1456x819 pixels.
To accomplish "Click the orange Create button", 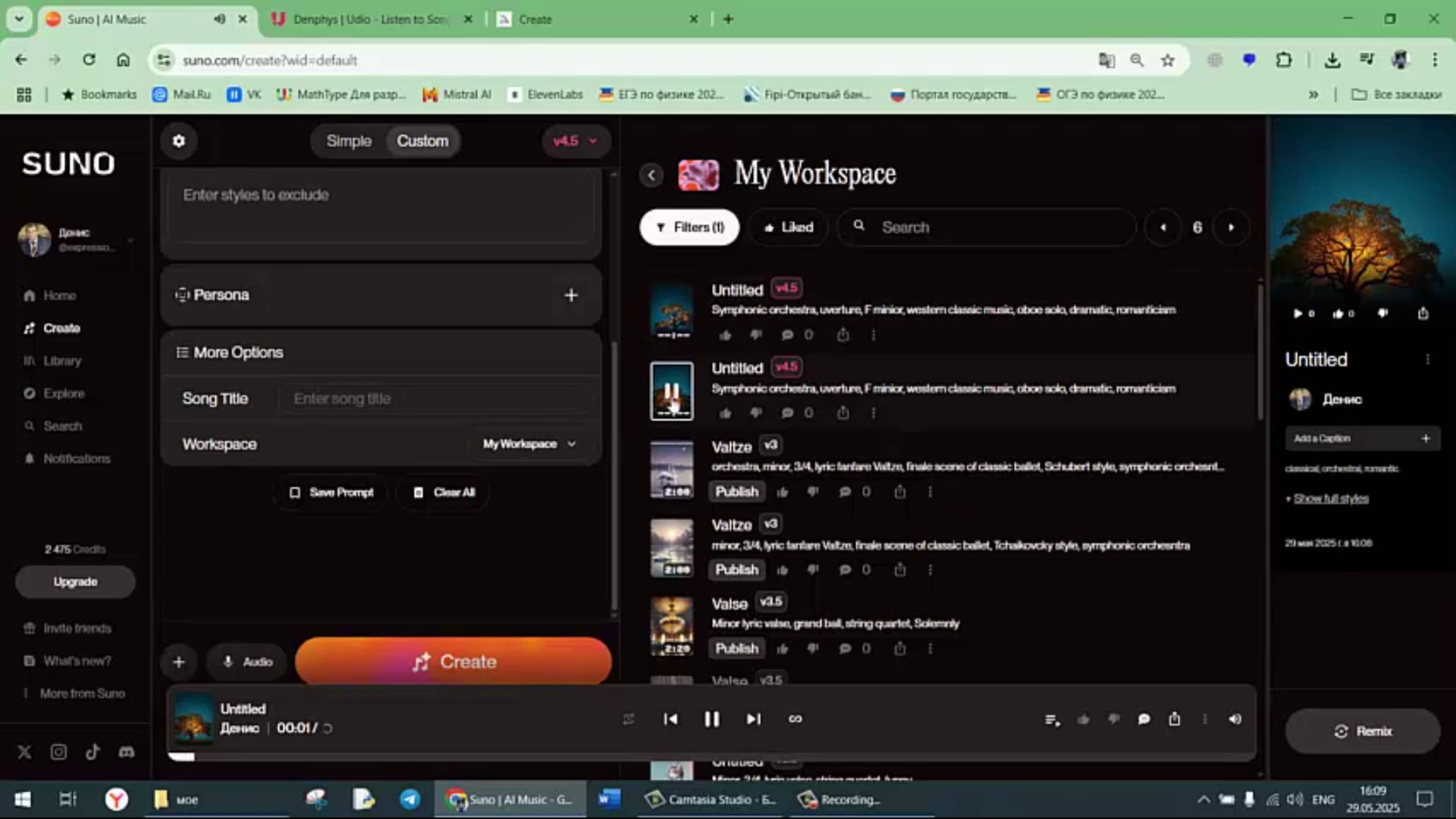I will click(453, 661).
